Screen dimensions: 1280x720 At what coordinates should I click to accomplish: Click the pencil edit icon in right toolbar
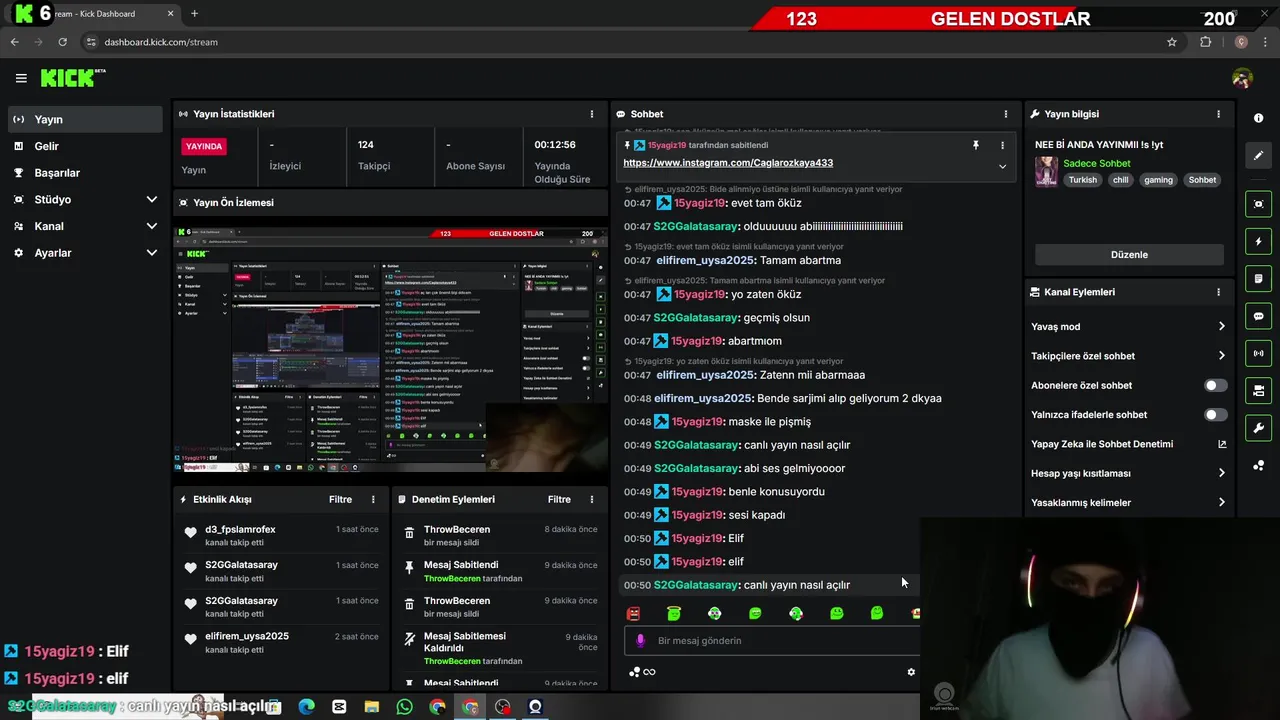[x=1258, y=155]
